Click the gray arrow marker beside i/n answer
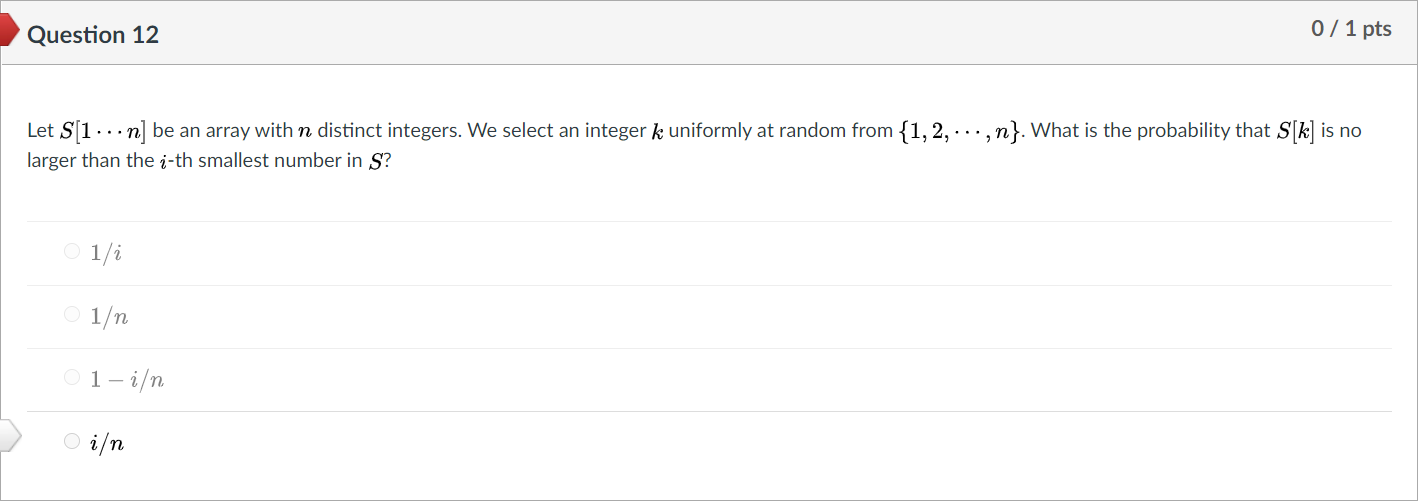The height and width of the screenshot is (502, 1419). coord(10,437)
